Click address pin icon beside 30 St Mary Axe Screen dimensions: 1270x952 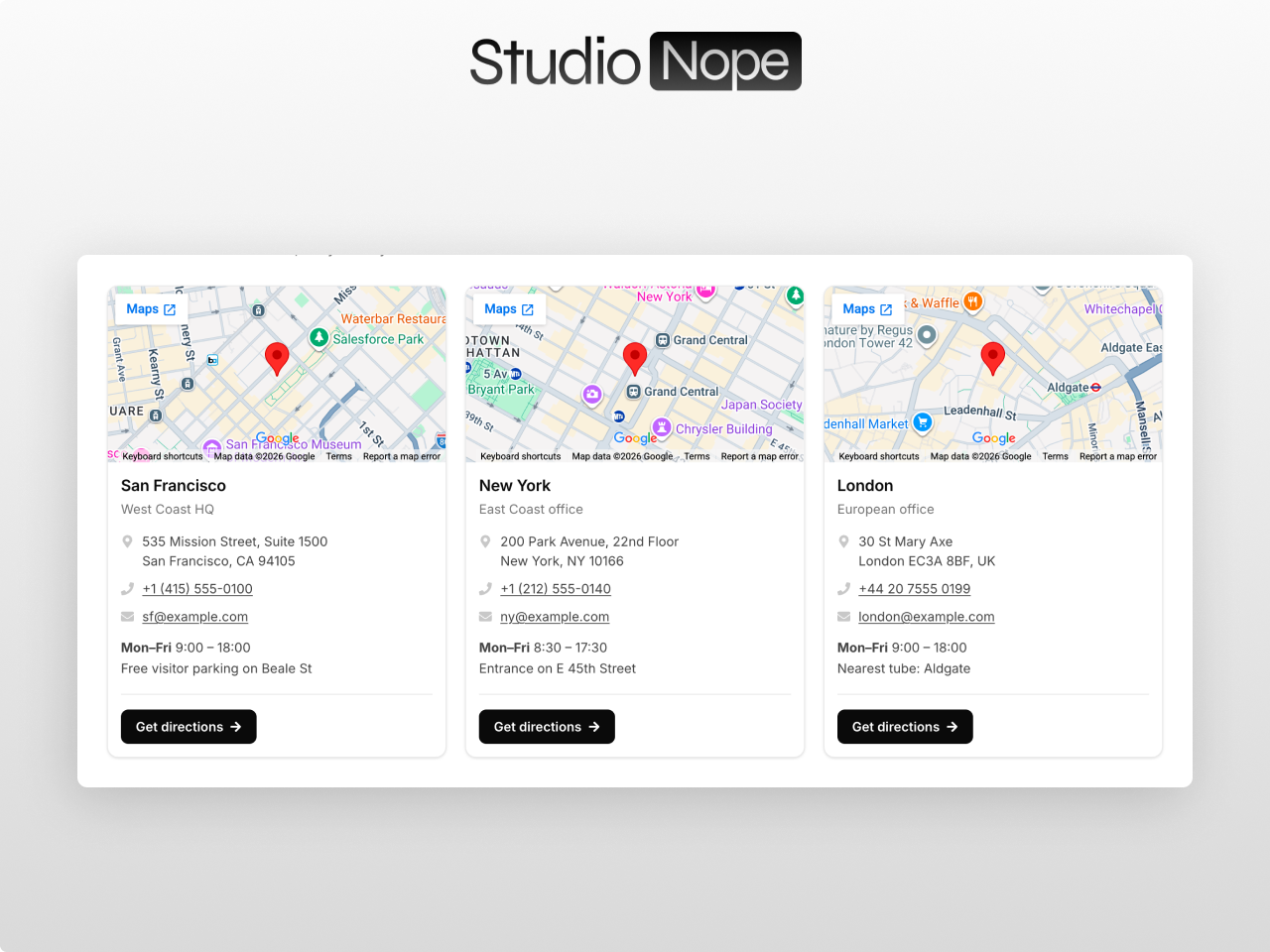(843, 541)
